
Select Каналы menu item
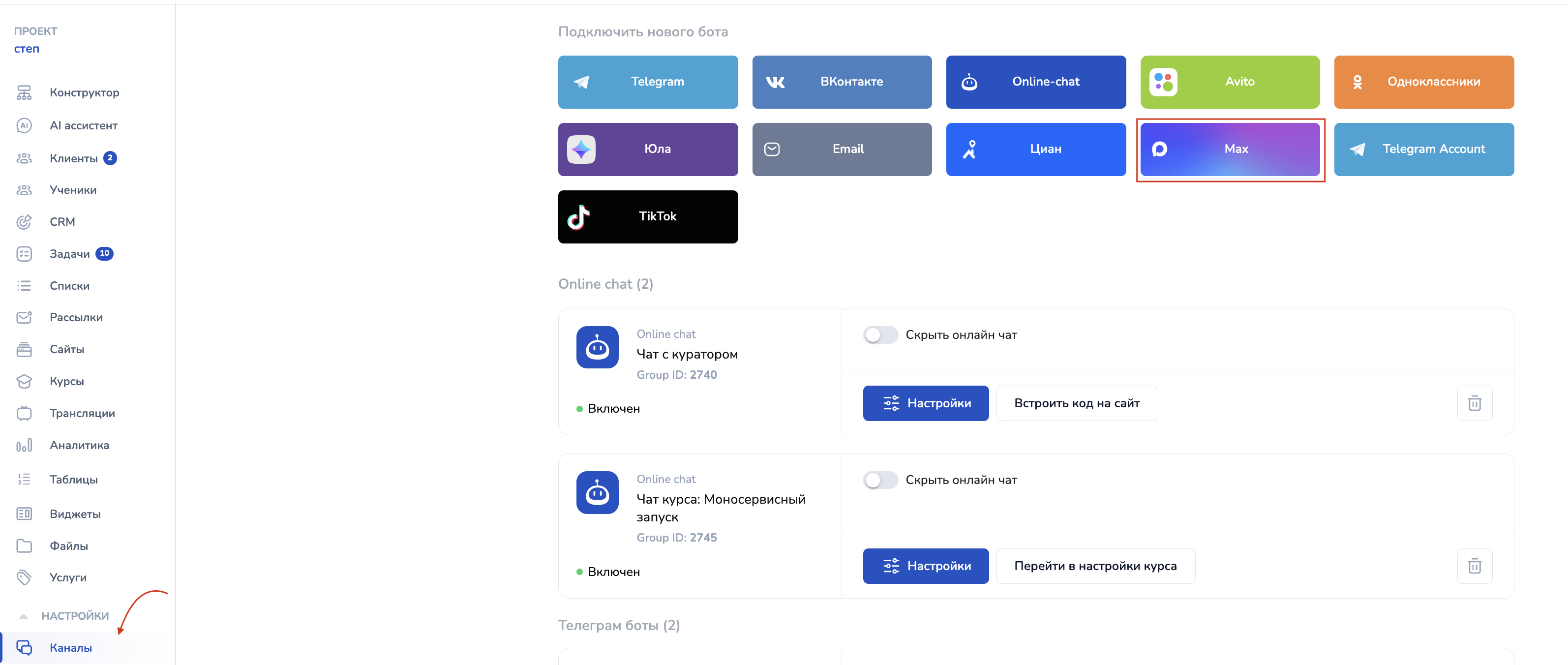point(71,647)
